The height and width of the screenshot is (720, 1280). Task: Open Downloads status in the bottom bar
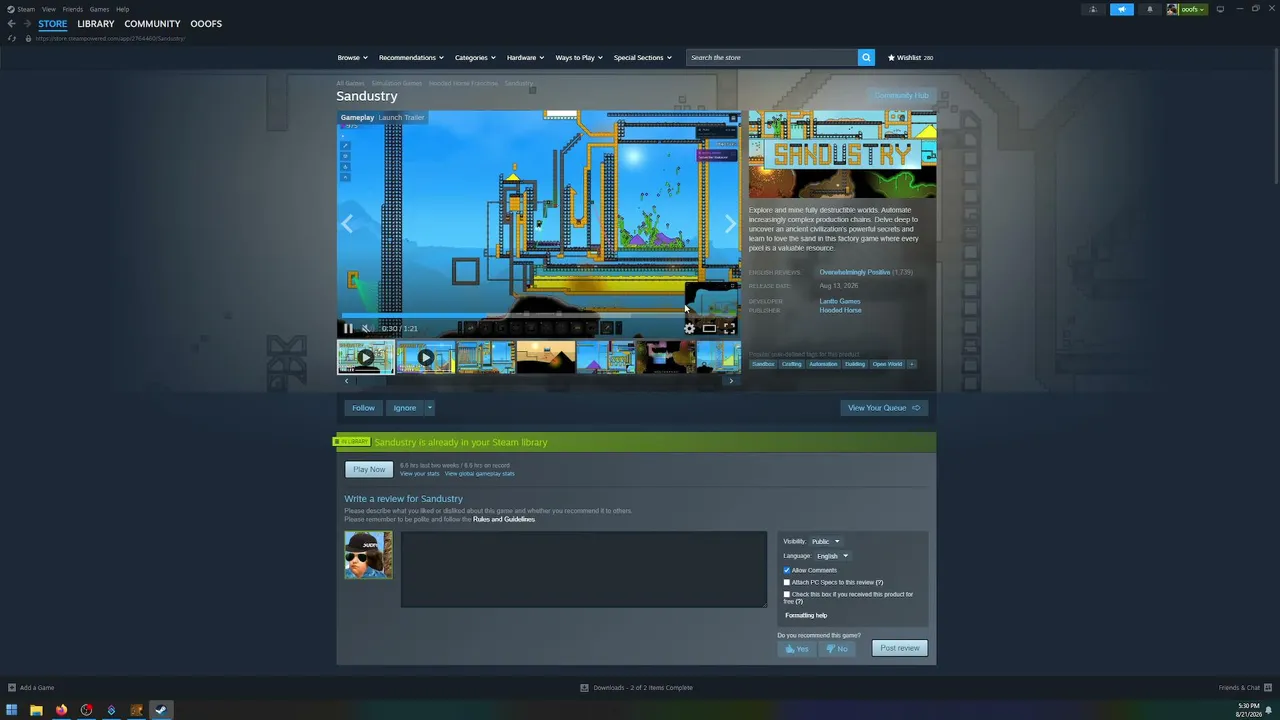point(637,688)
